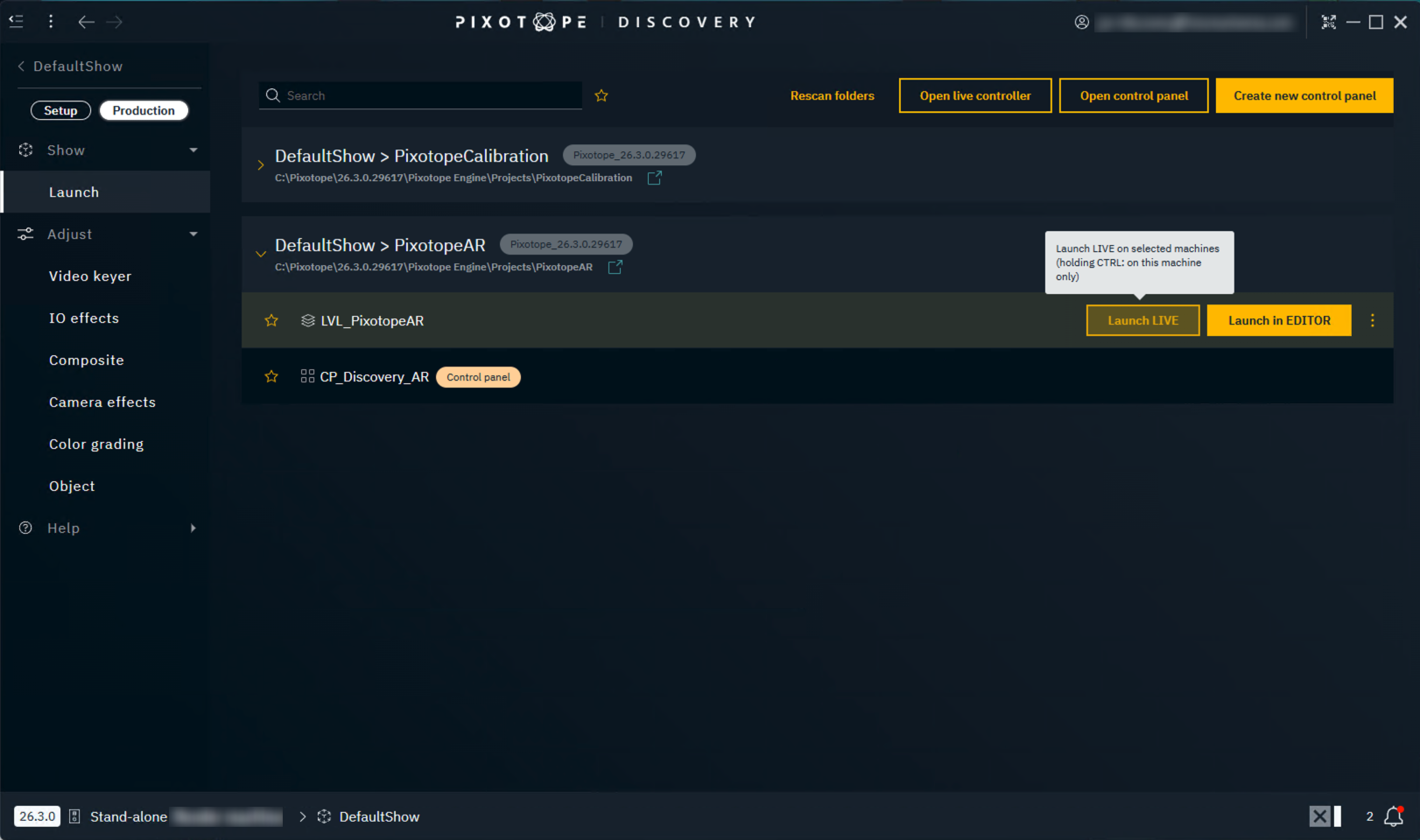
Task: Click Launch in EDITOR for LVL_PixotopeAR
Action: pyautogui.click(x=1279, y=320)
